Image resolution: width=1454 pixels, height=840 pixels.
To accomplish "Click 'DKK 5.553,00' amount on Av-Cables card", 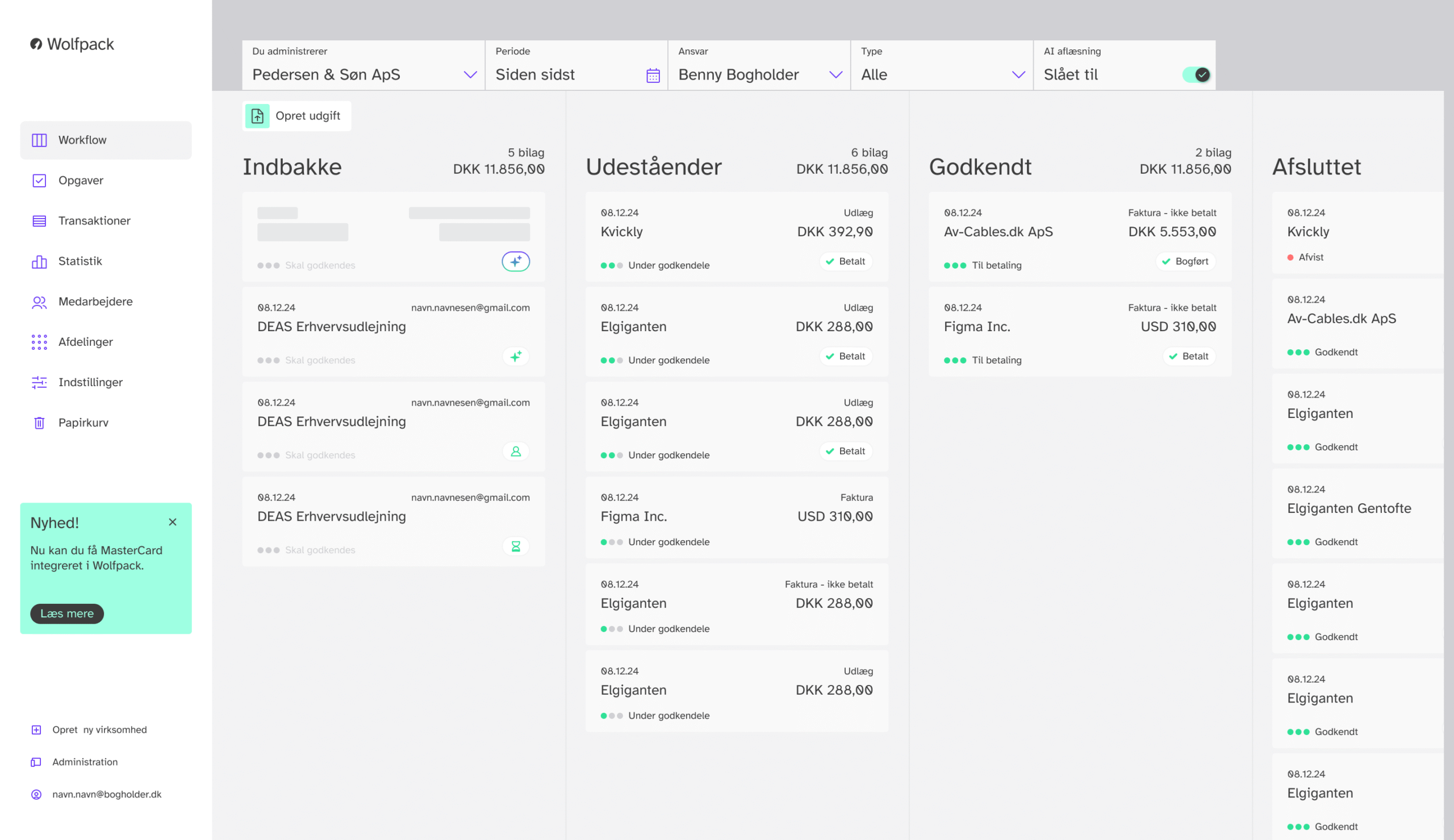I will [1172, 232].
